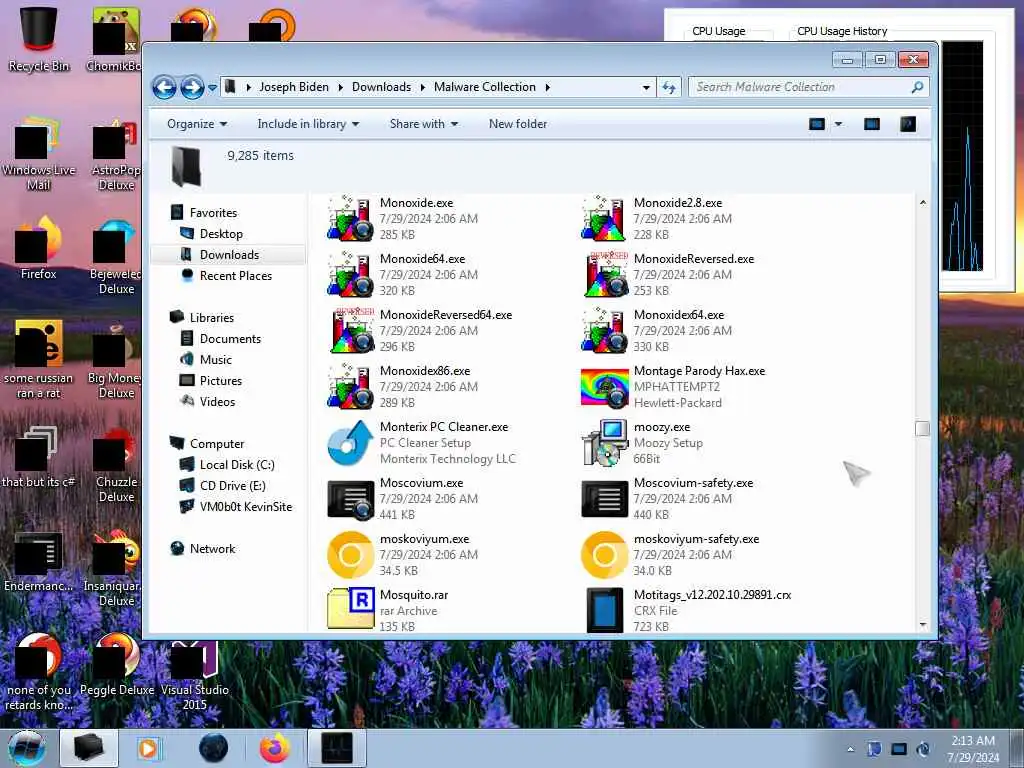Open Recent Places in navigation pane

pyautogui.click(x=236, y=276)
